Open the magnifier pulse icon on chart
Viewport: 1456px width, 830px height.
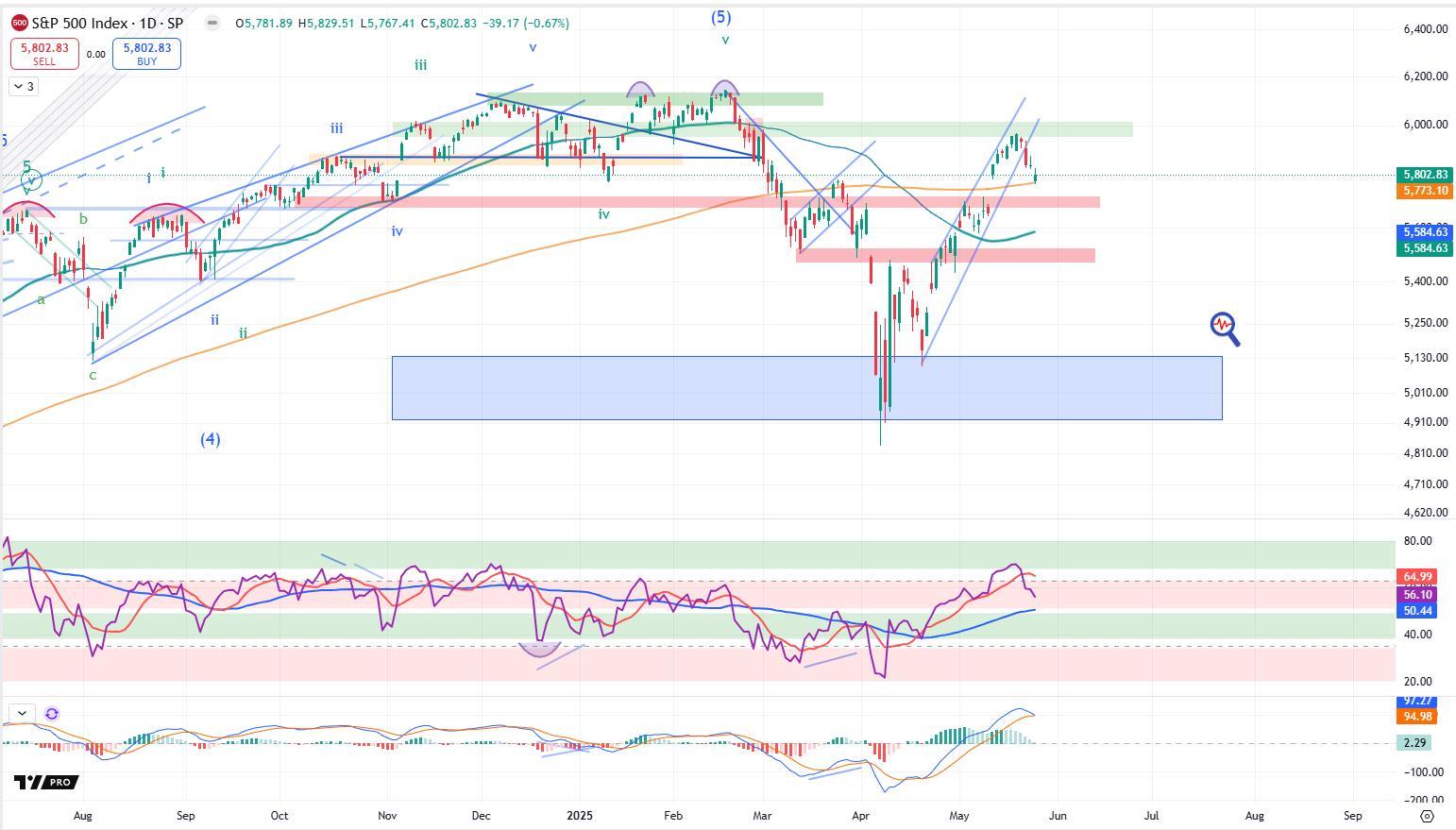click(x=1225, y=329)
